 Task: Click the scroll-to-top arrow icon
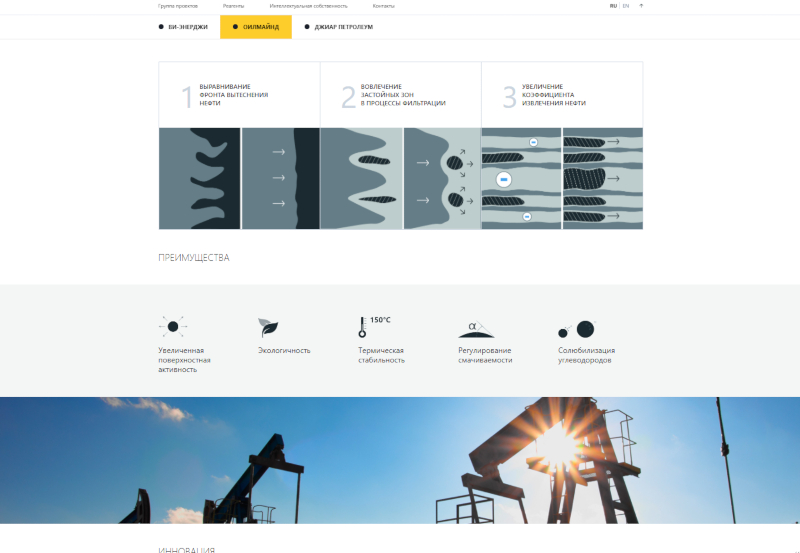pyautogui.click(x=641, y=6)
